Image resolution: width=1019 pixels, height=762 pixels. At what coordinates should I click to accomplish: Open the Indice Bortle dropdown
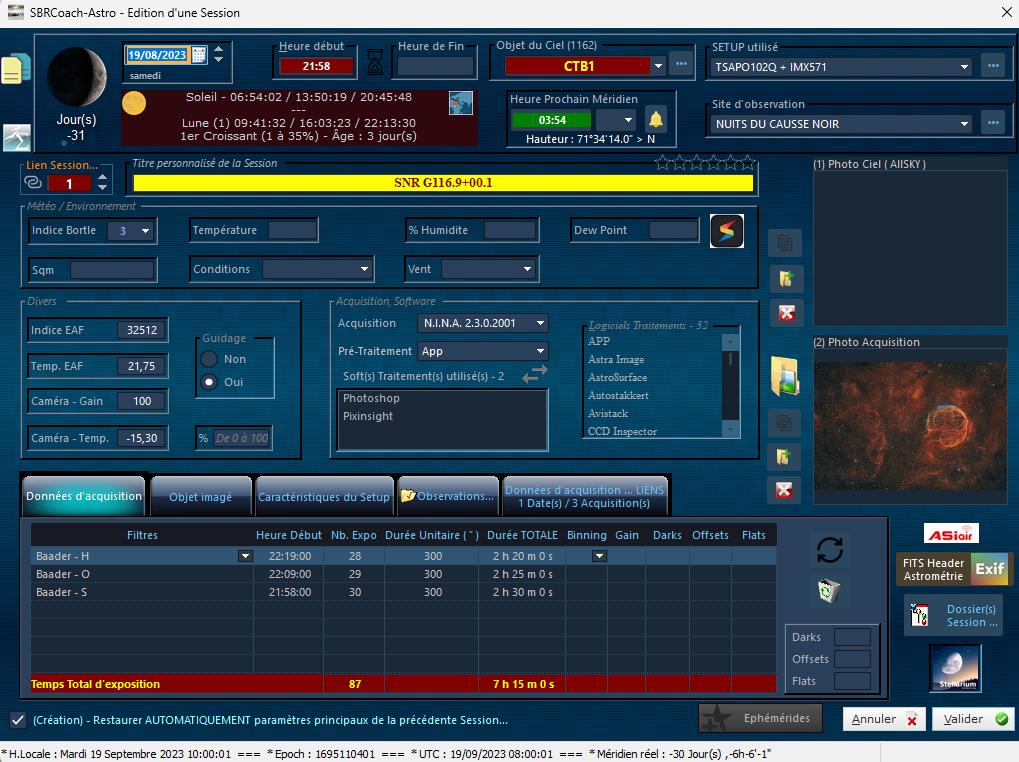click(146, 231)
